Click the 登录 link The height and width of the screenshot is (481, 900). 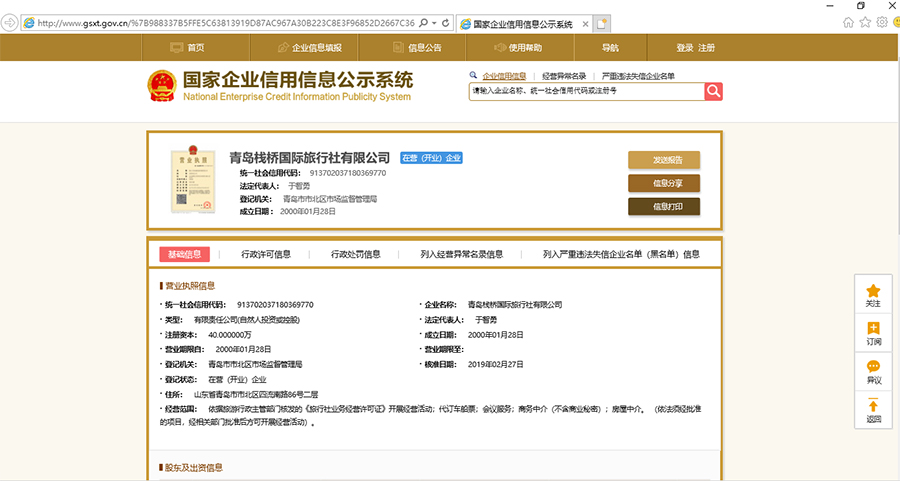point(684,48)
